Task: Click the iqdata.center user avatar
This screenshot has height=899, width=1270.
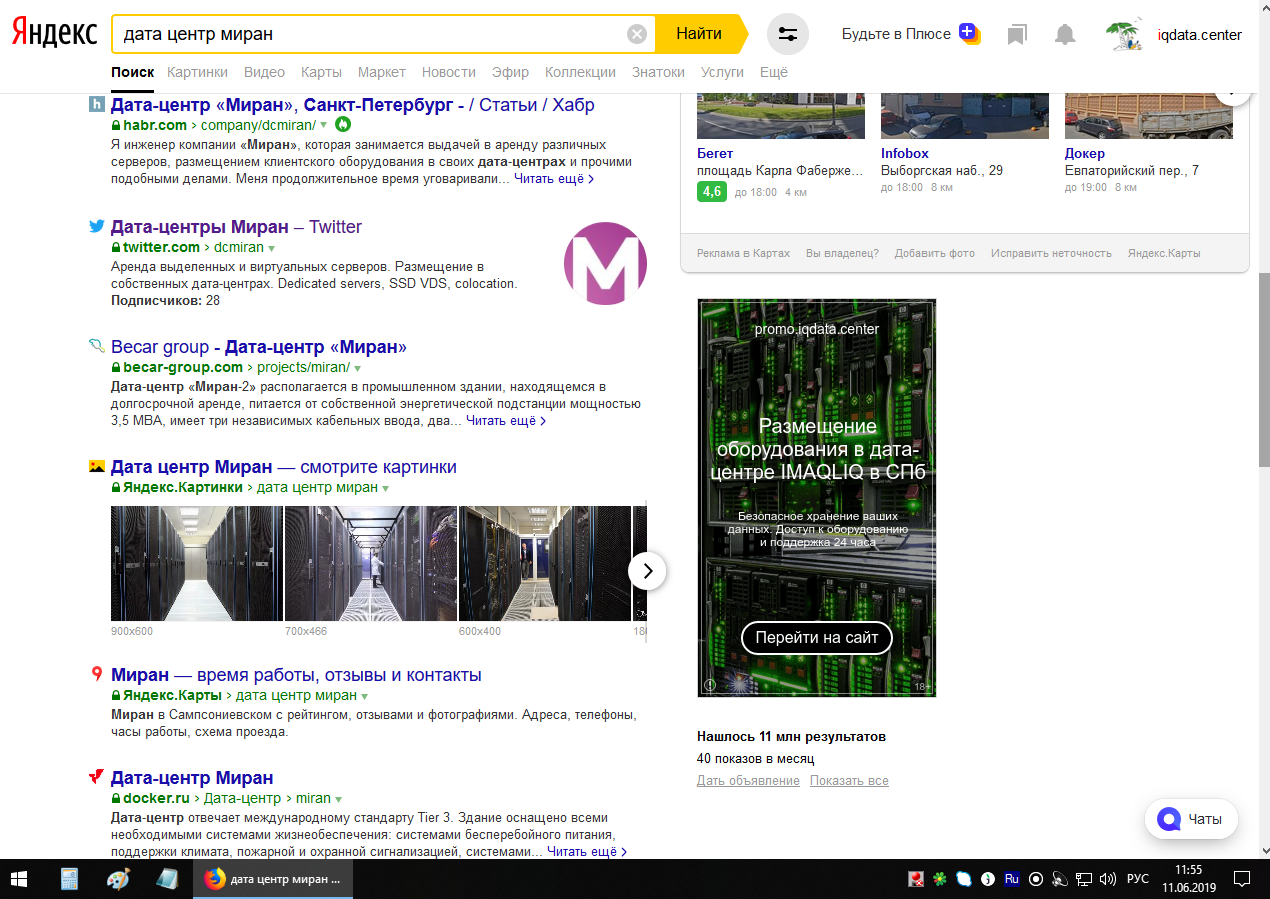Action: (x=1126, y=35)
